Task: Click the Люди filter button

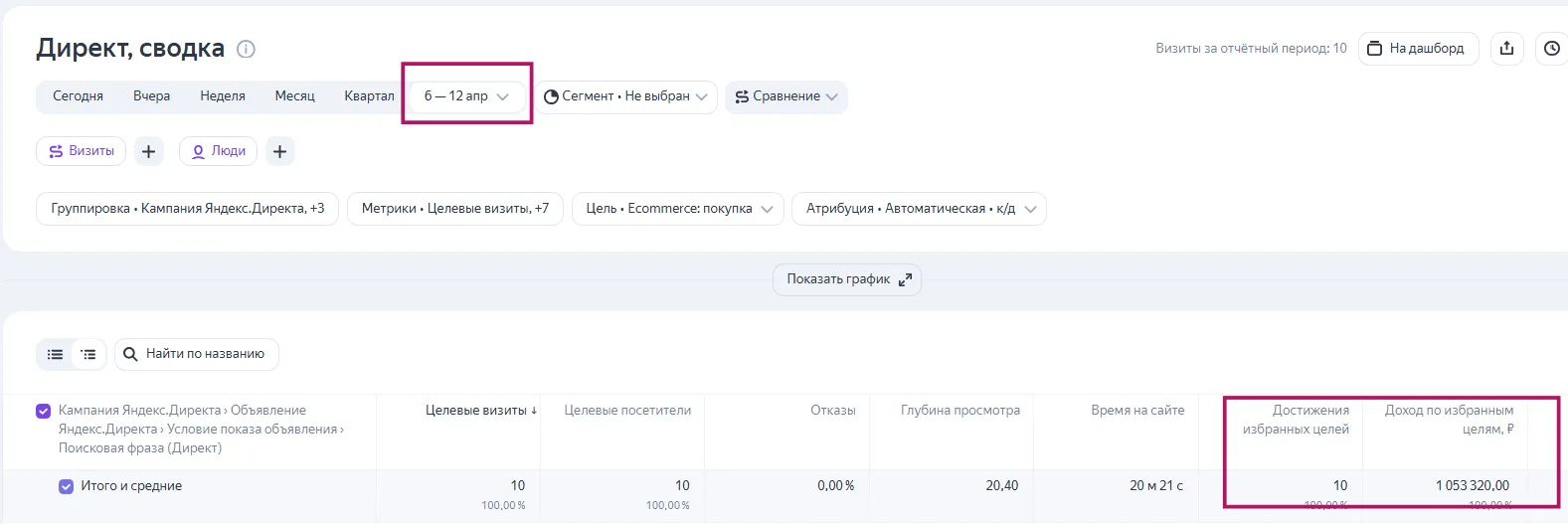Action: pos(219,151)
